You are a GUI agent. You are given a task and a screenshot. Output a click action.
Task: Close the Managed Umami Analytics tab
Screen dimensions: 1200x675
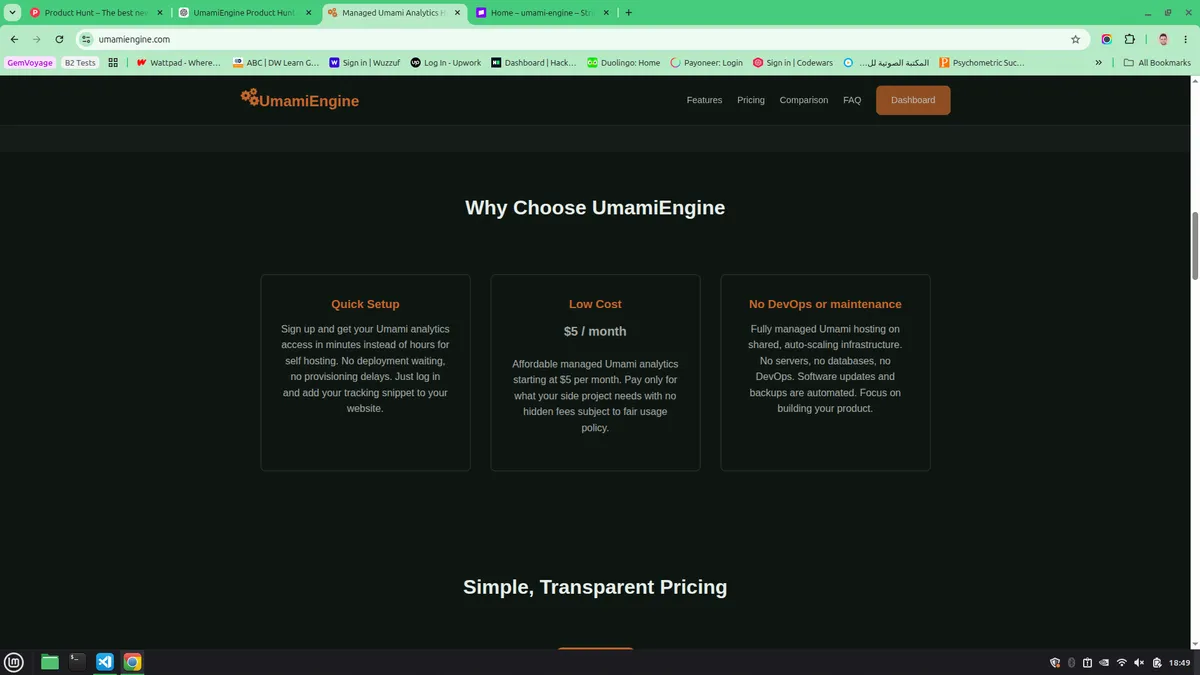(x=455, y=13)
